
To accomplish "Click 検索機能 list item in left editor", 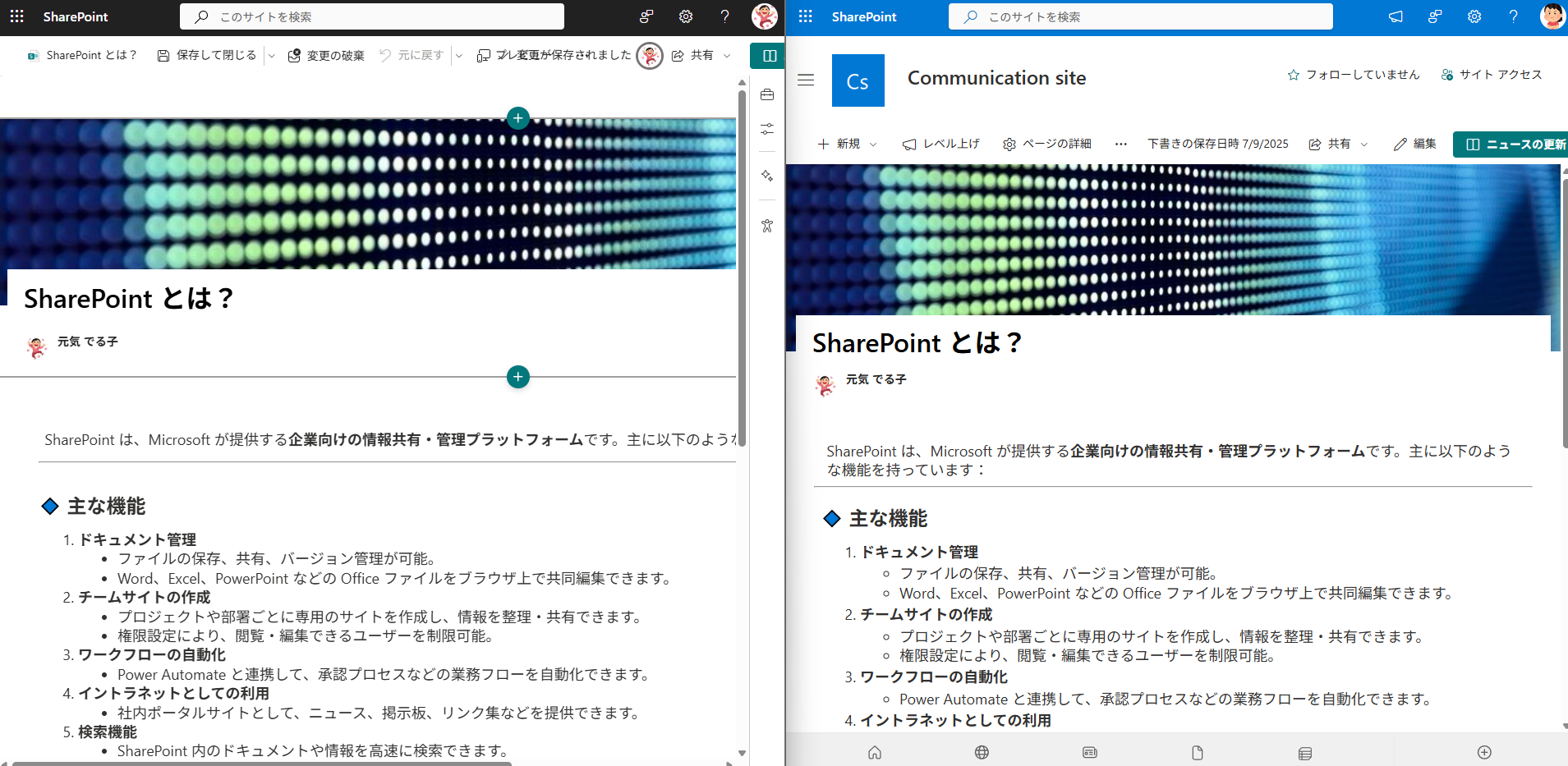I will 108,732.
